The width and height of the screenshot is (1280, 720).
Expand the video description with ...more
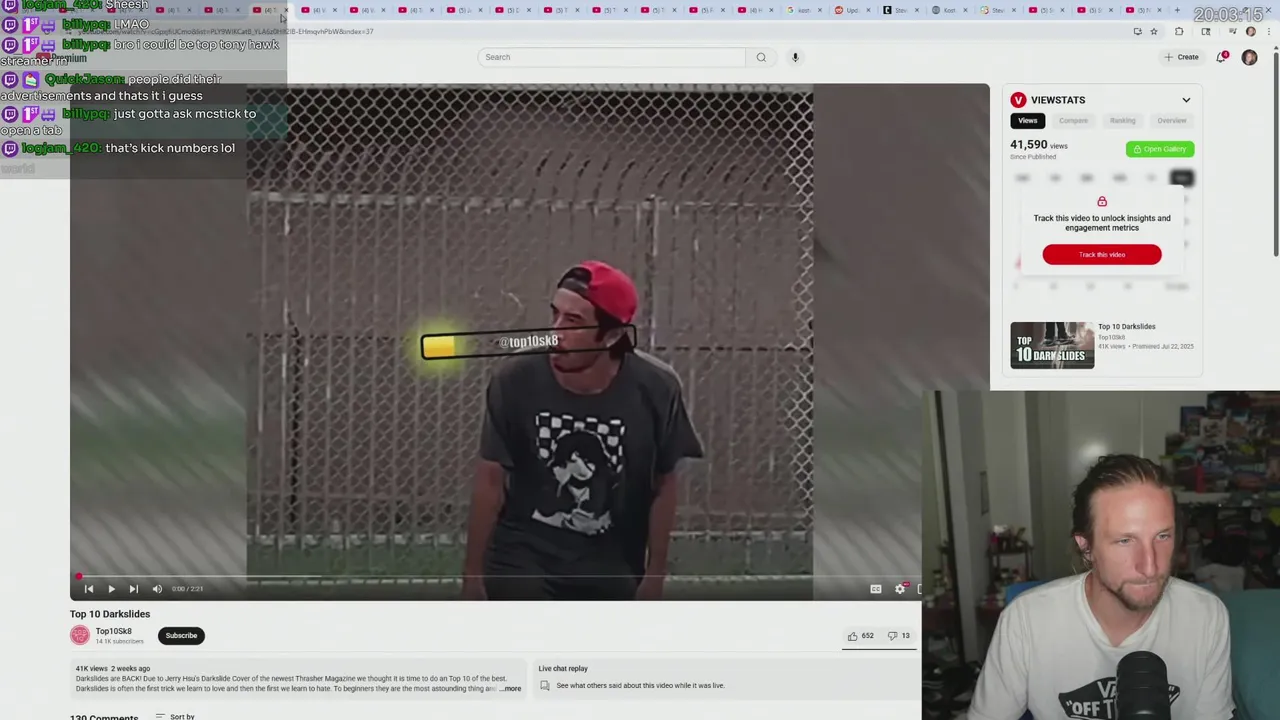tap(510, 689)
